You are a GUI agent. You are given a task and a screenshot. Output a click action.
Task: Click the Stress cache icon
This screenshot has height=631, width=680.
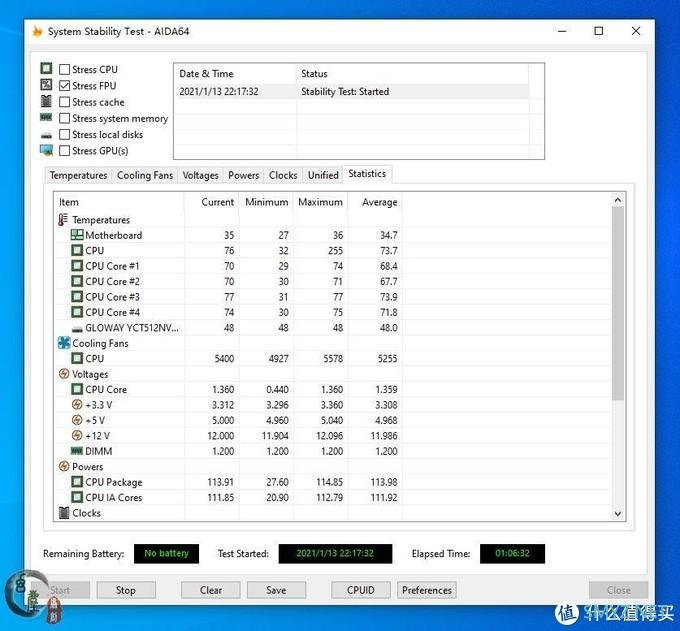[x=46, y=101]
